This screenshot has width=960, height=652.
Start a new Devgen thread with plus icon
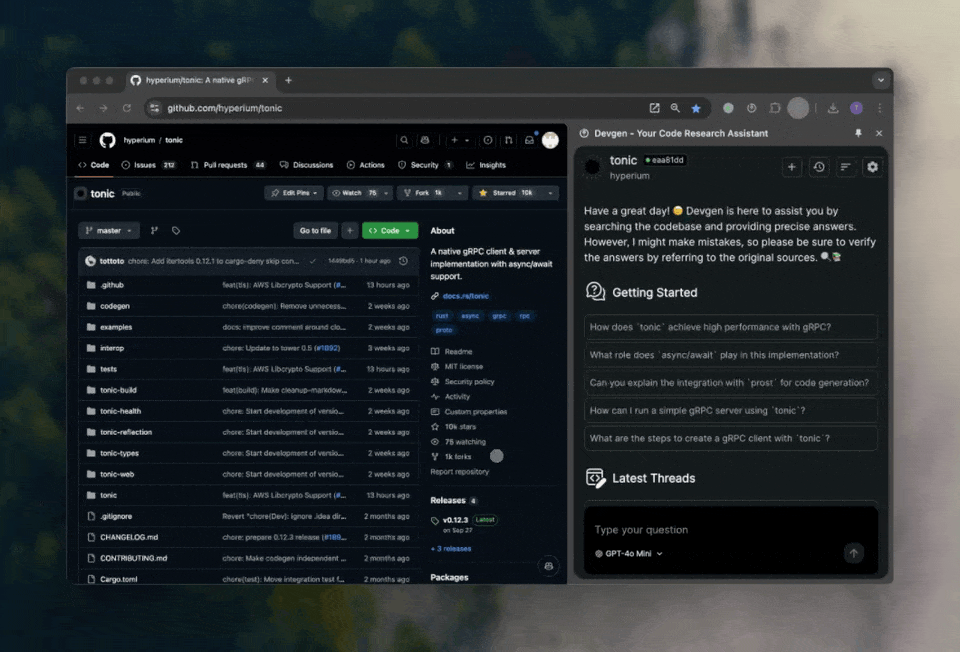tap(792, 167)
